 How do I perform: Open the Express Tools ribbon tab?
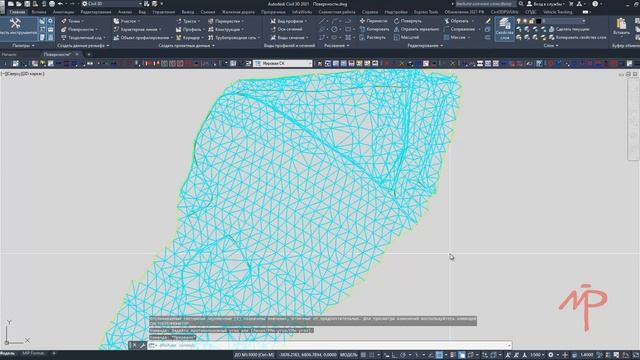(x=426, y=12)
